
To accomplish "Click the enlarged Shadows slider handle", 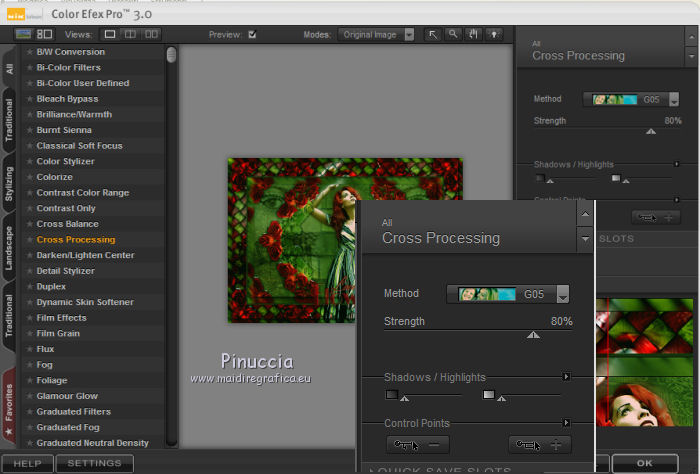I will click(404, 399).
